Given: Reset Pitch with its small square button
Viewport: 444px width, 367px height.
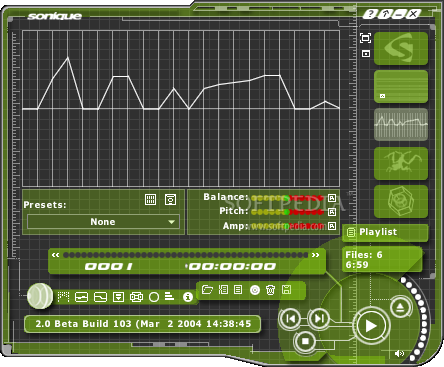Looking at the screenshot, I should [x=332, y=212].
